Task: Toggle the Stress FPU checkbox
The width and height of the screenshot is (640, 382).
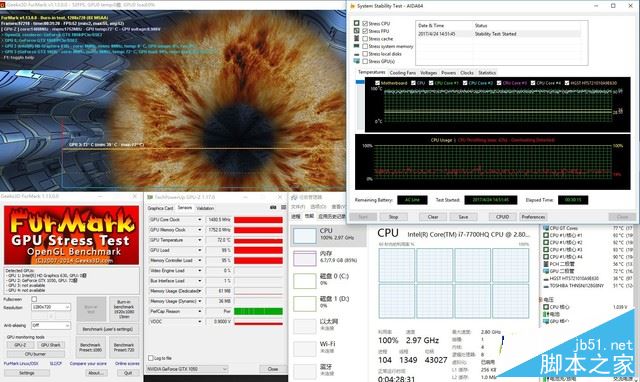Action: 365,31
